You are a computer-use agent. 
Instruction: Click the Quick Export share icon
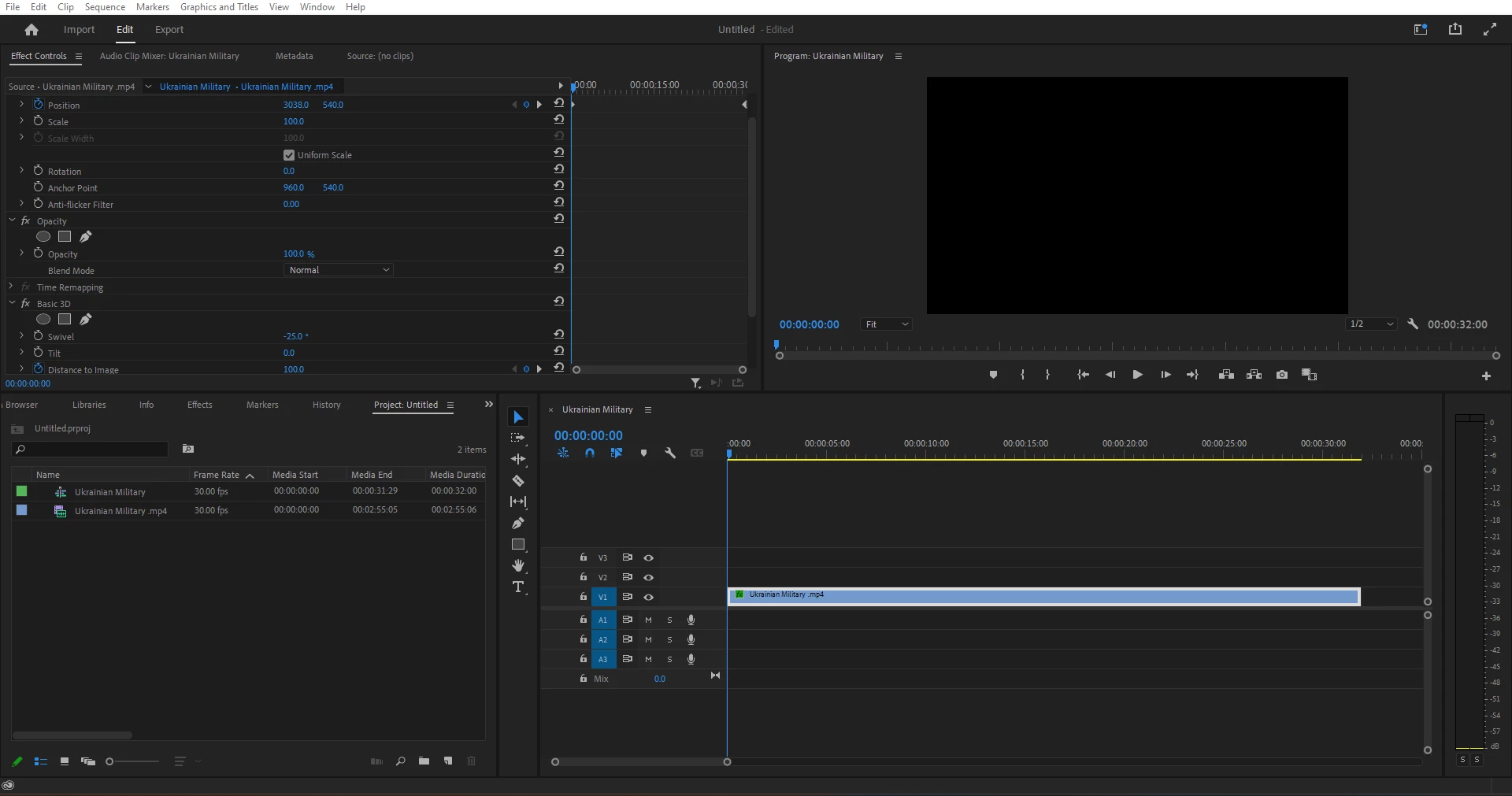point(1455,29)
